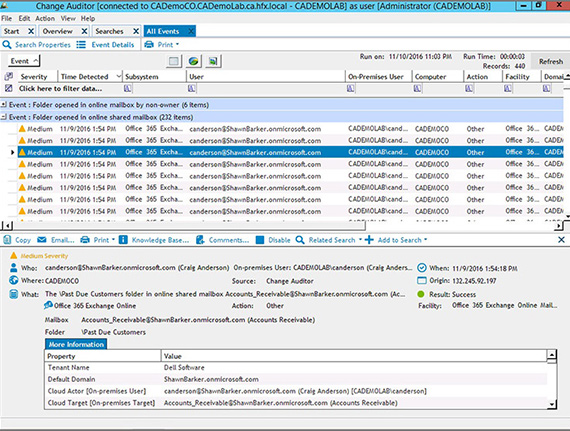Click the Email event button
This screenshot has height=431, width=570.
[x=56, y=240]
